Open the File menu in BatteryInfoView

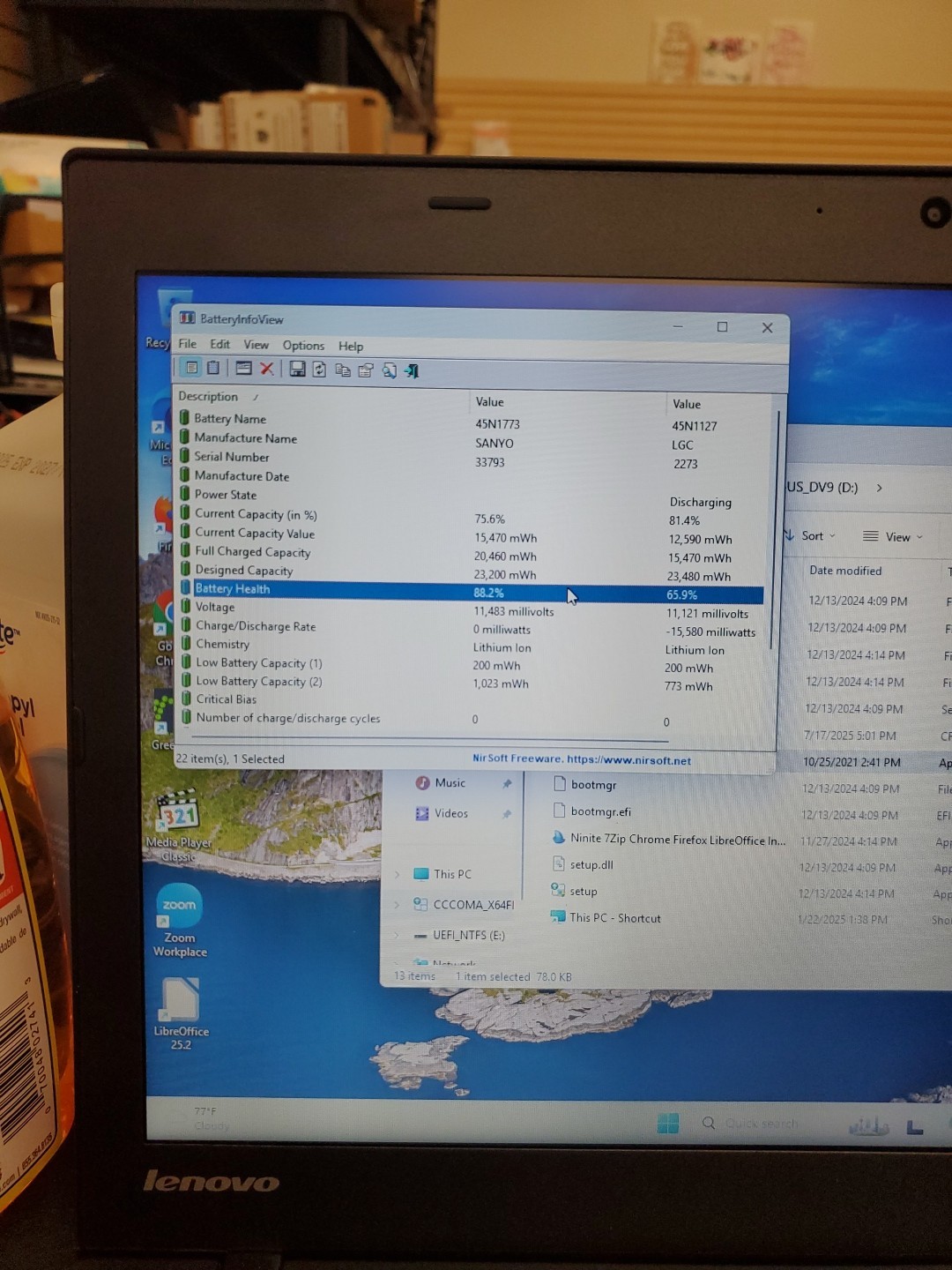188,343
